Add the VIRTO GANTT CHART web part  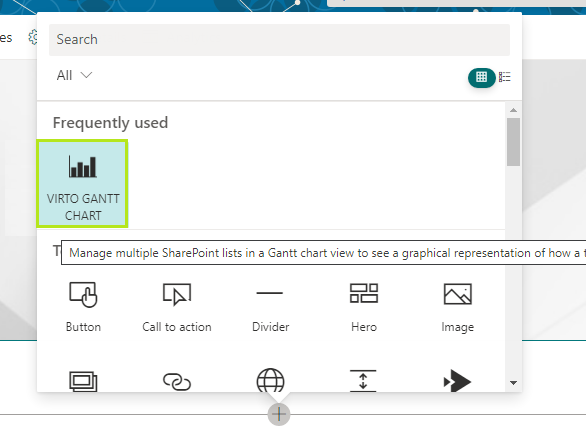83,183
